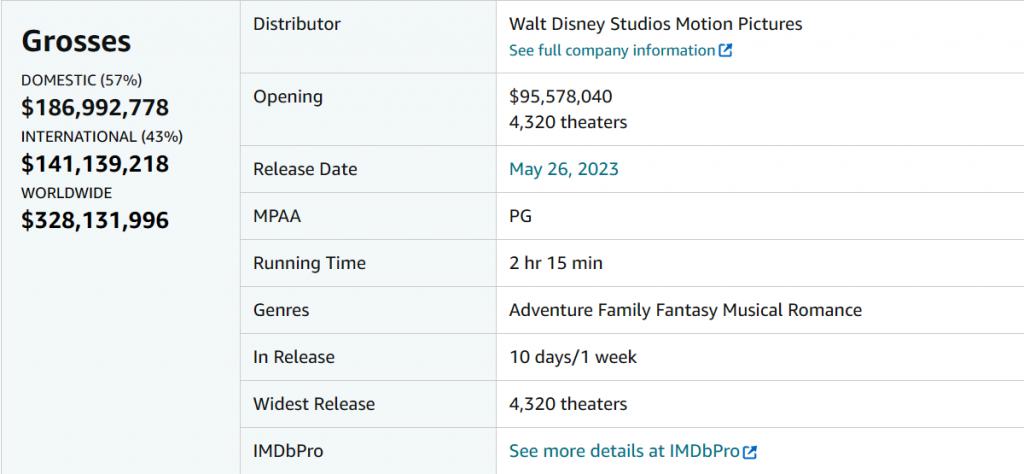Screen dimensions: 1024x474
Task: Follow the See more details at IMDbPro link
Action: tap(624, 452)
